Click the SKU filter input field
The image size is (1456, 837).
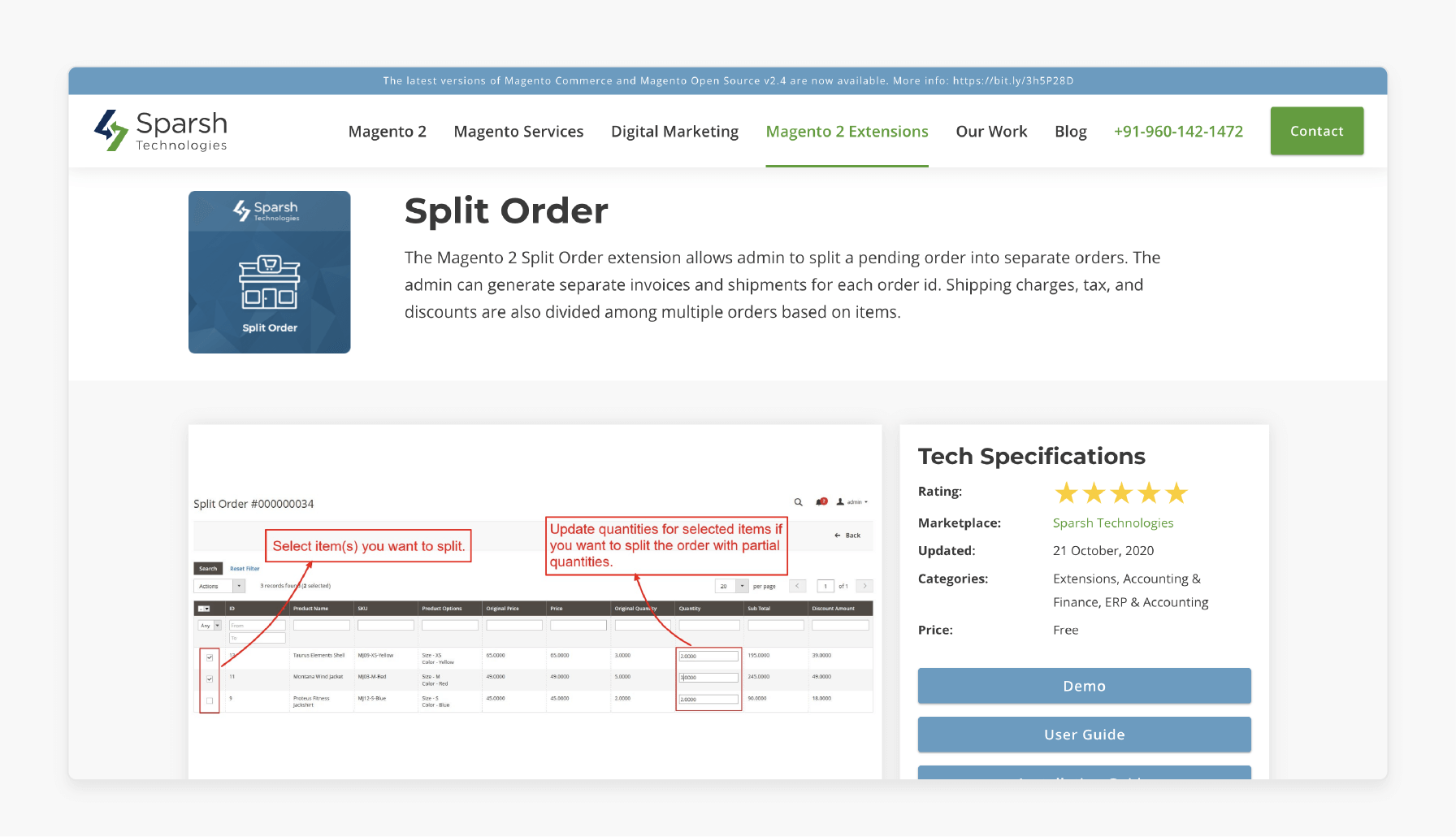tap(386, 626)
